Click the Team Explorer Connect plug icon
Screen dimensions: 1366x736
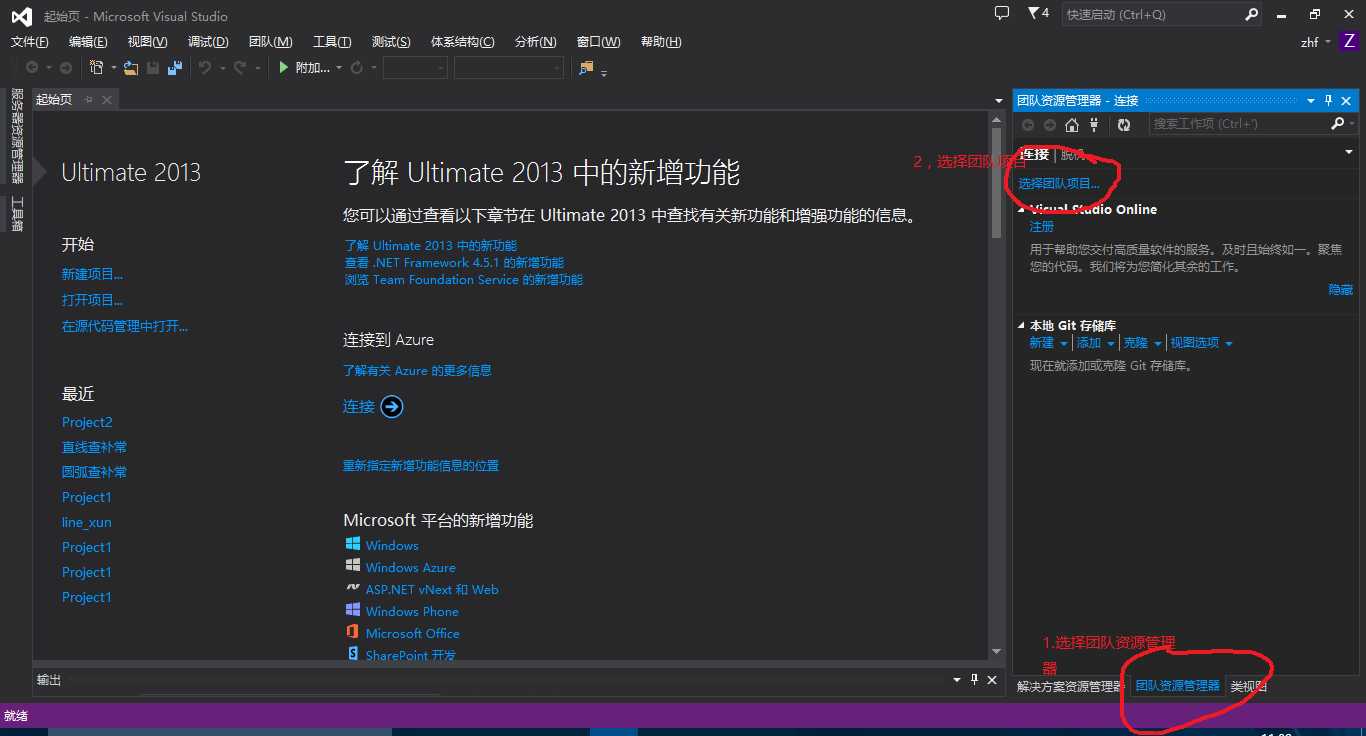click(x=1094, y=125)
